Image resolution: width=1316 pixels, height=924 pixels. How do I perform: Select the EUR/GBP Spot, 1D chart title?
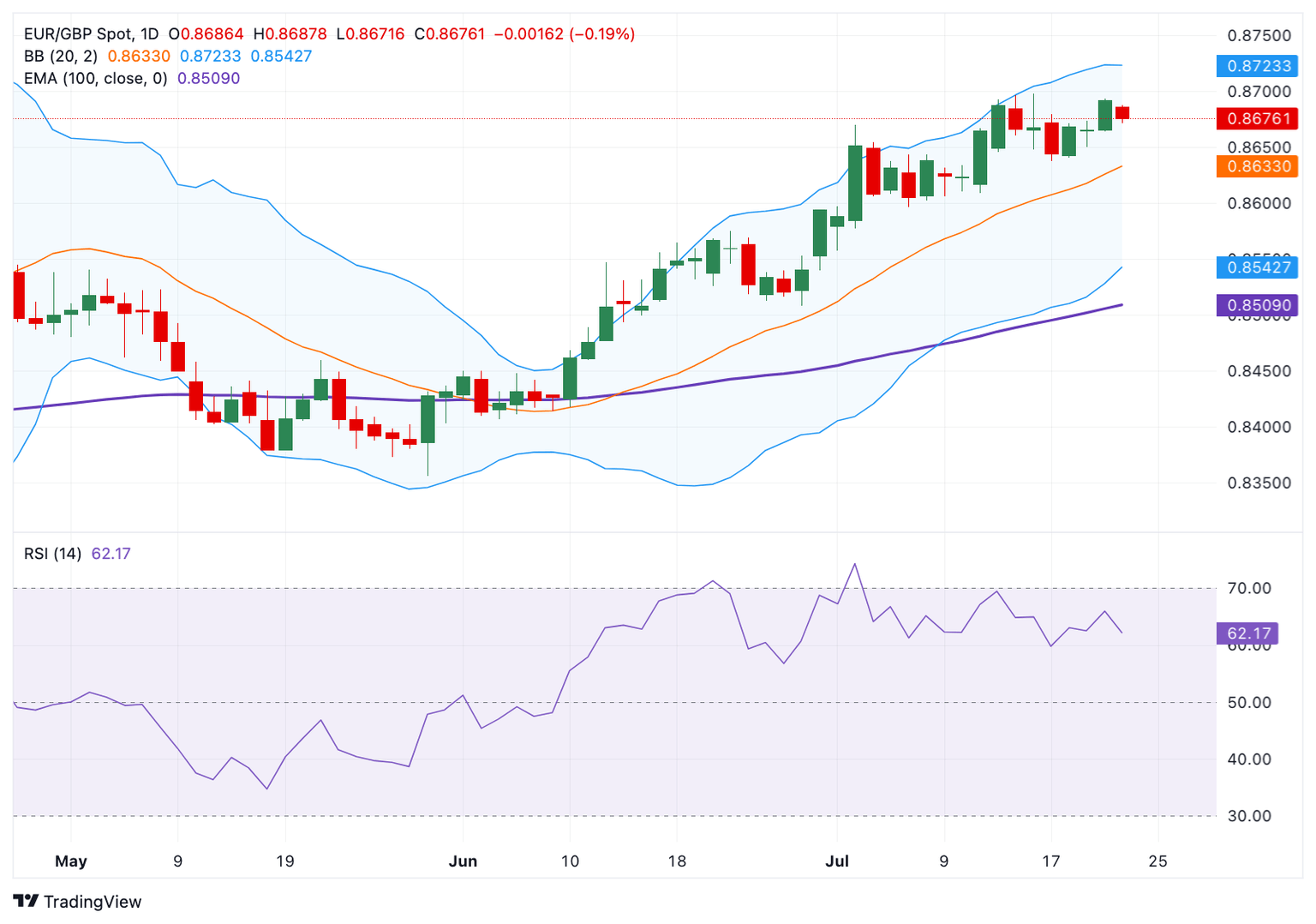tap(91, 34)
